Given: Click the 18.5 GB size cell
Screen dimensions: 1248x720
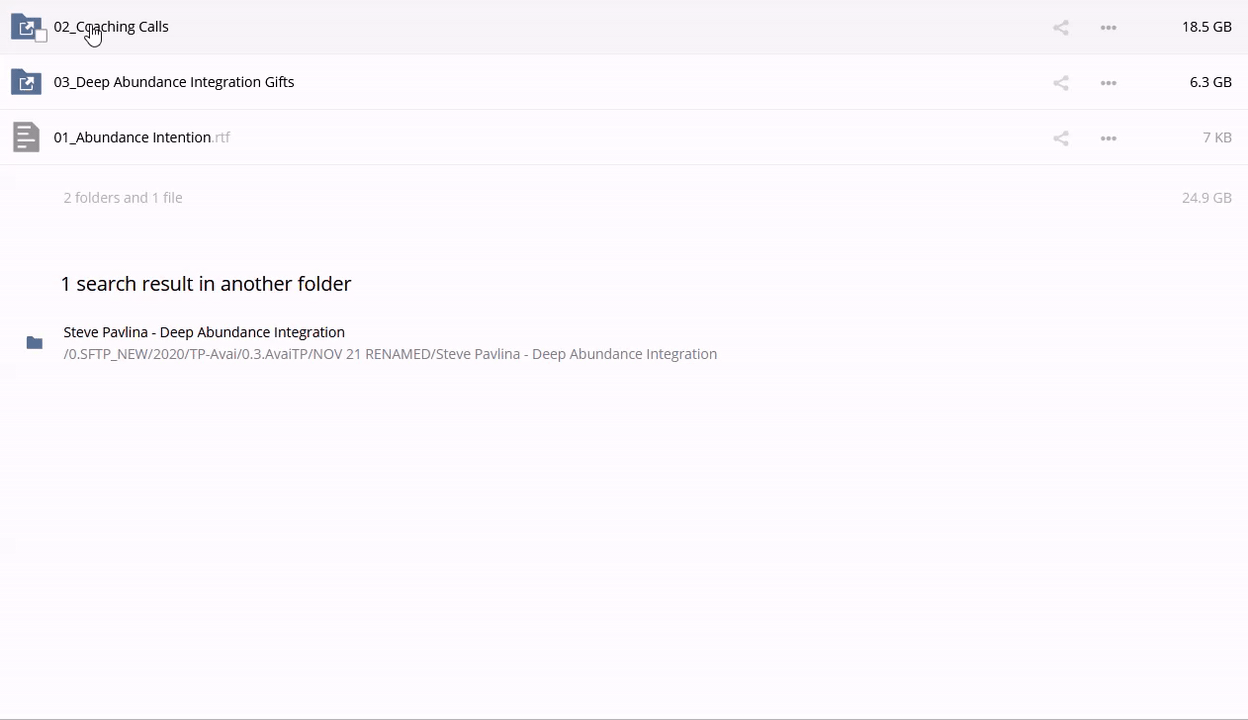Looking at the screenshot, I should (x=1206, y=27).
